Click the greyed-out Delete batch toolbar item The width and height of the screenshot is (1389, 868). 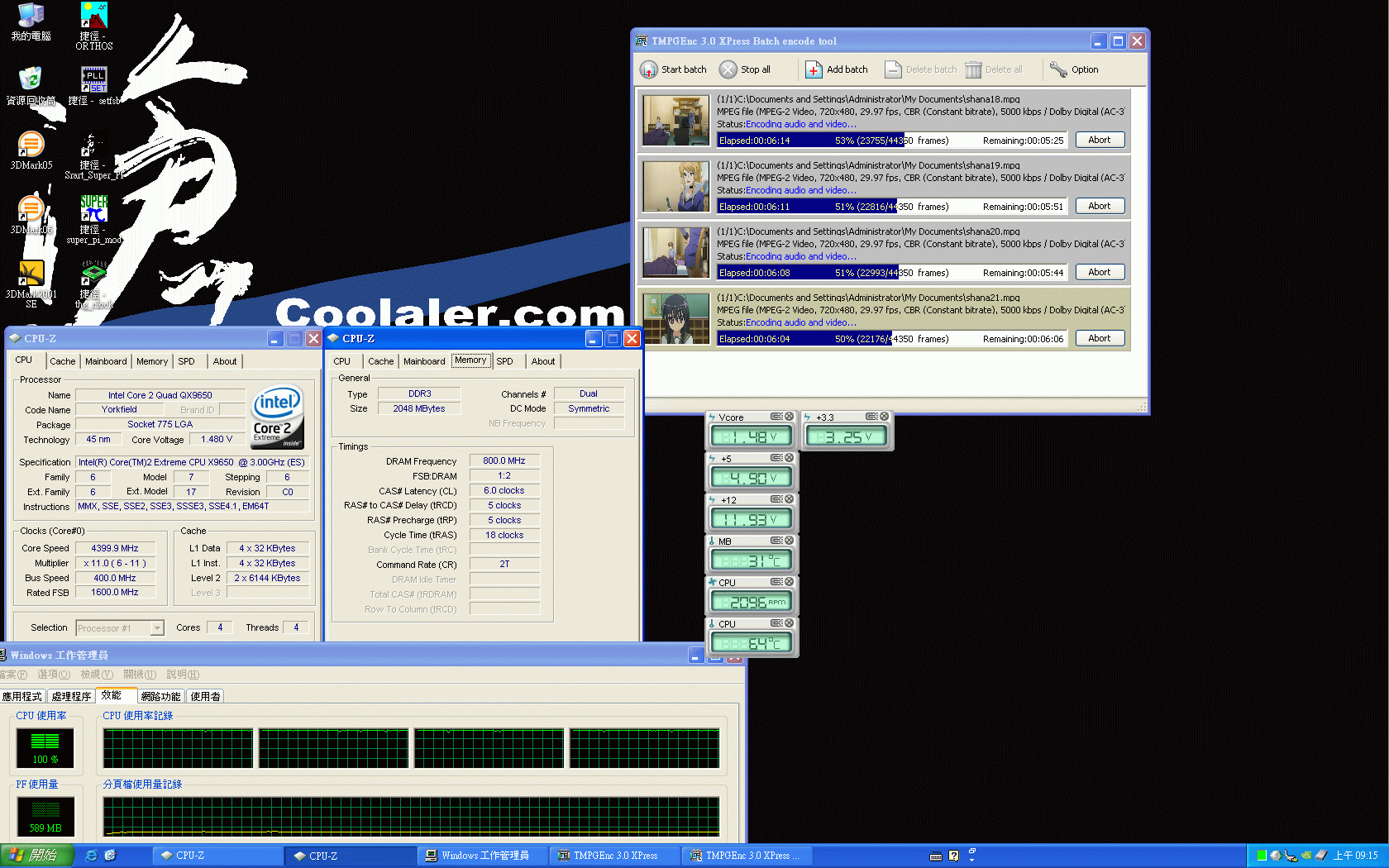click(x=920, y=69)
